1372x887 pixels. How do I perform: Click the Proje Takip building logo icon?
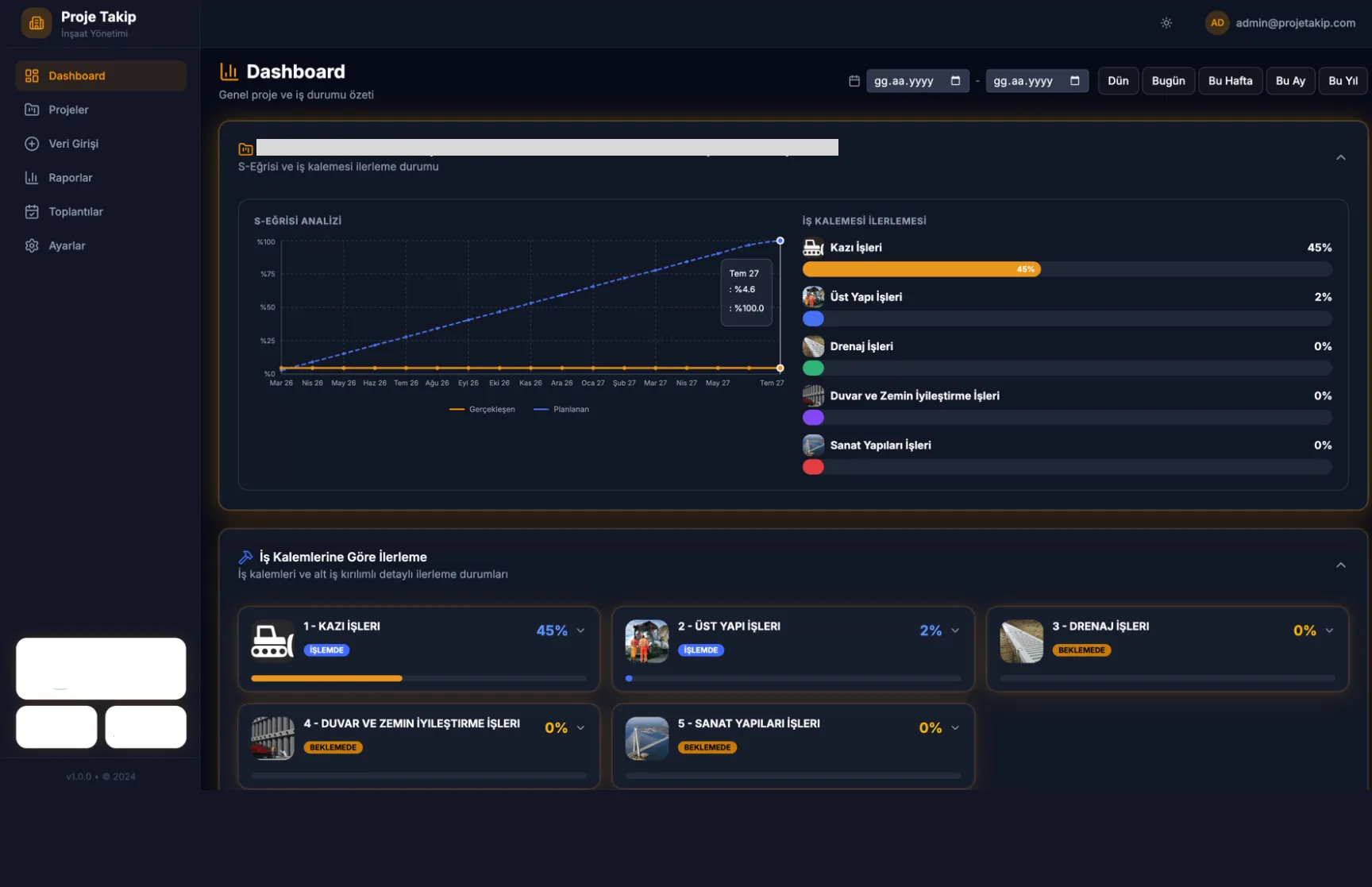(37, 23)
